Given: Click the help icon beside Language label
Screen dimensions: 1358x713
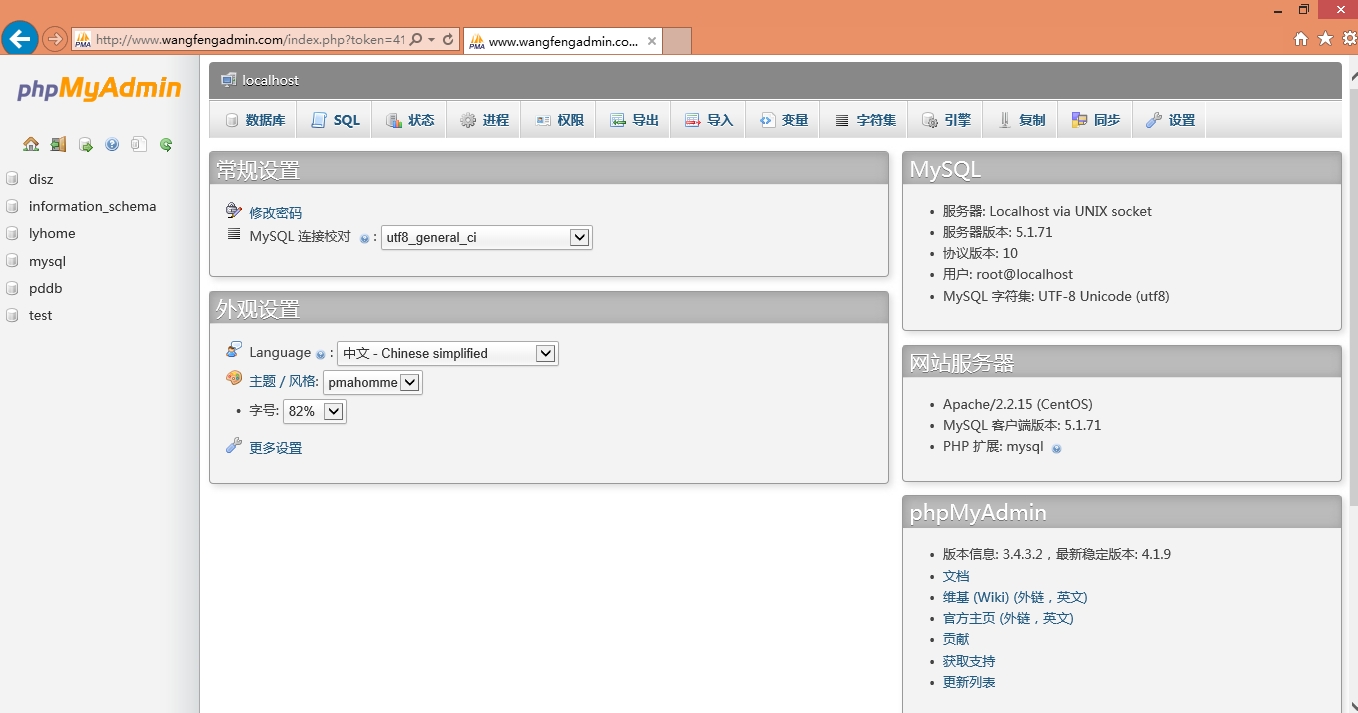Looking at the screenshot, I should [x=320, y=354].
